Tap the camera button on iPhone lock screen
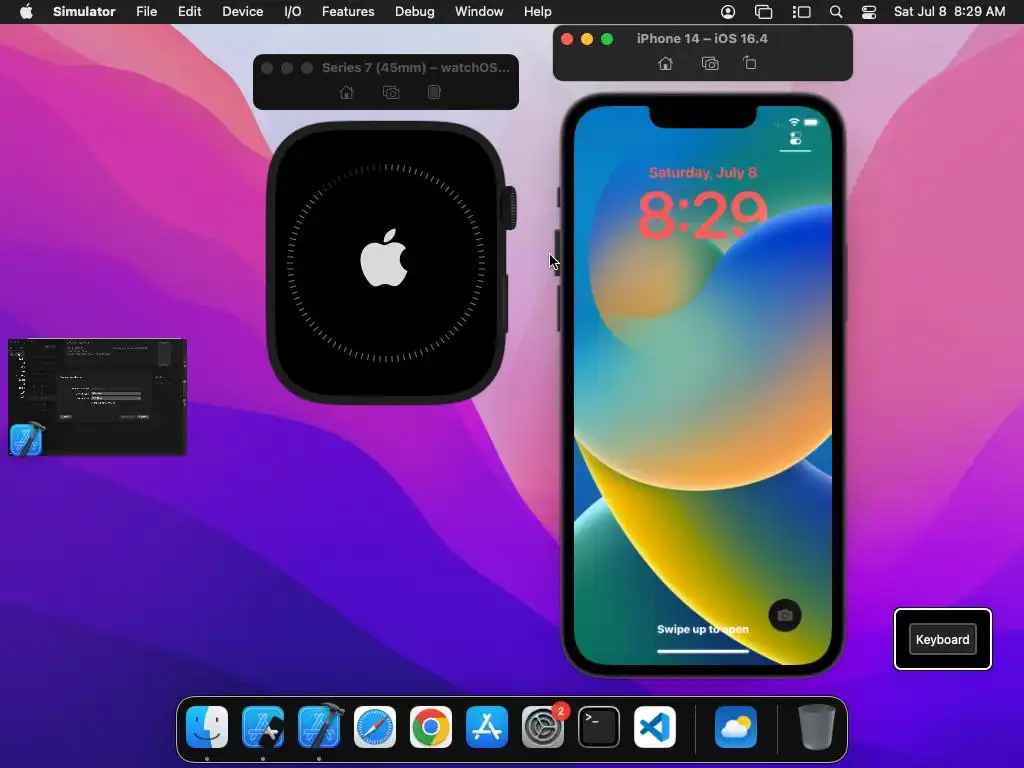This screenshot has height=768, width=1024. (785, 615)
